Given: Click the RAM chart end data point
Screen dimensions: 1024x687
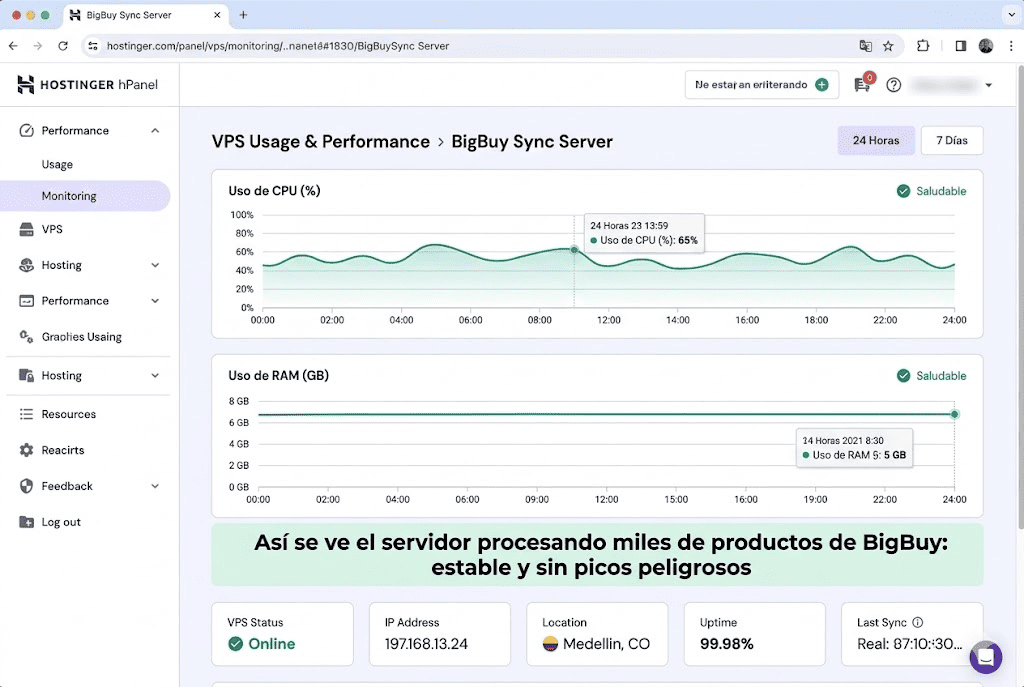Looking at the screenshot, I should point(954,414).
